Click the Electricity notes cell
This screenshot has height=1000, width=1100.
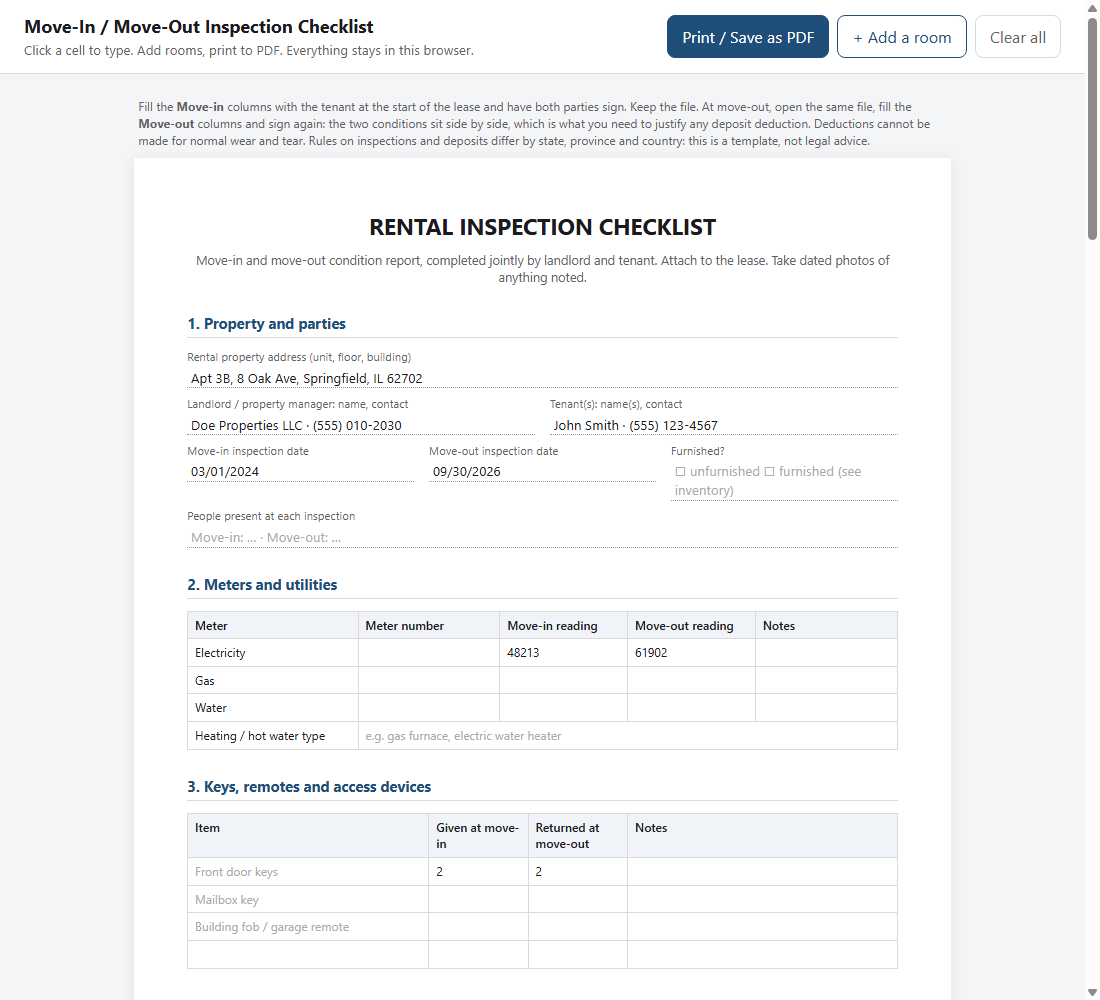pos(826,653)
